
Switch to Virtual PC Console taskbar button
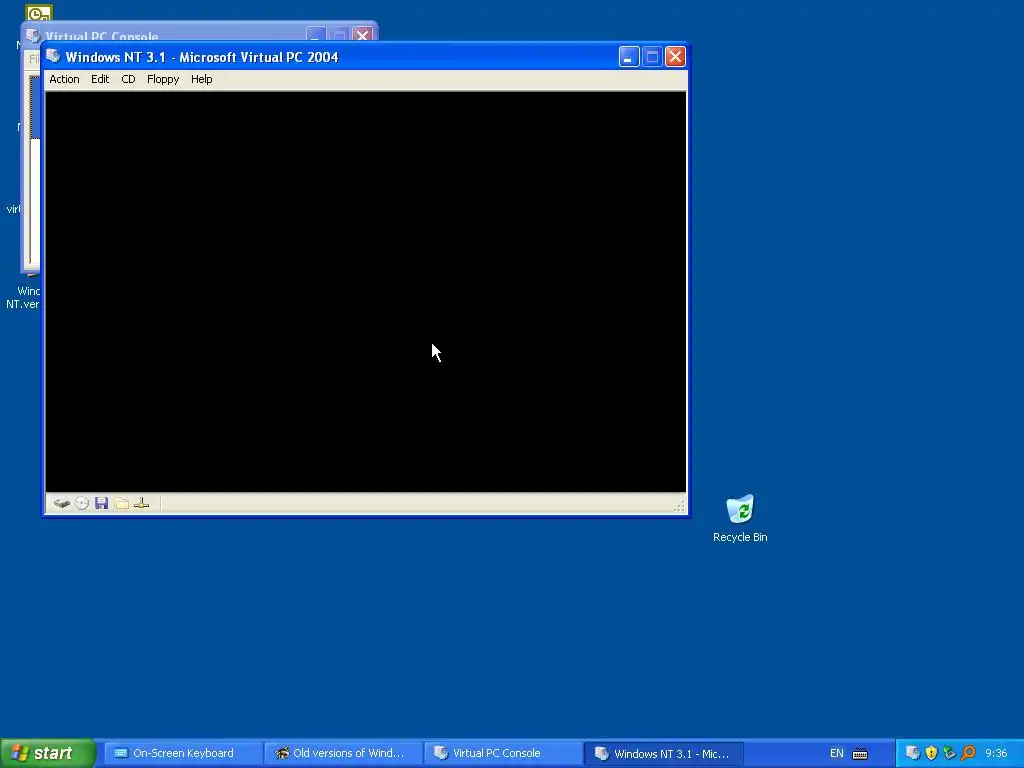(504, 753)
